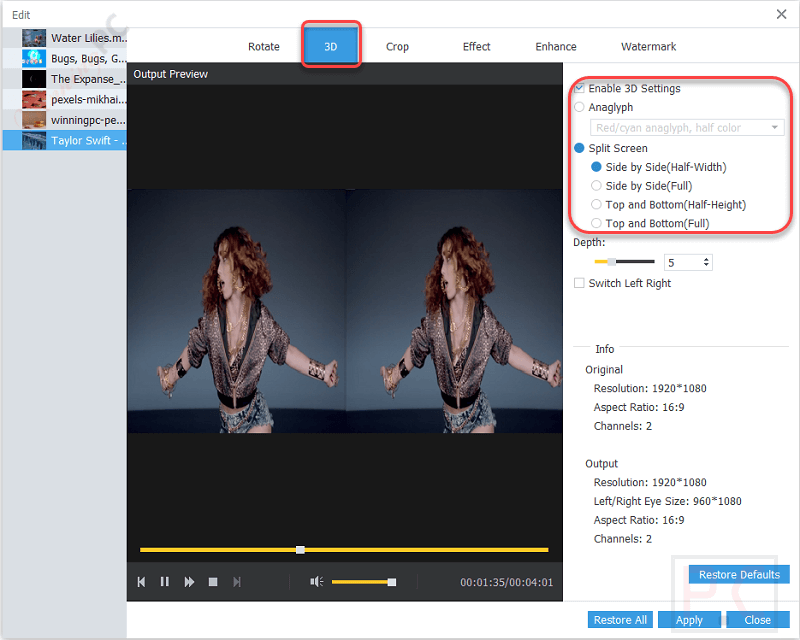Viewport: 800px width, 640px height.
Task: Select Bugs, Bugs video thumbnail
Action: point(34,58)
